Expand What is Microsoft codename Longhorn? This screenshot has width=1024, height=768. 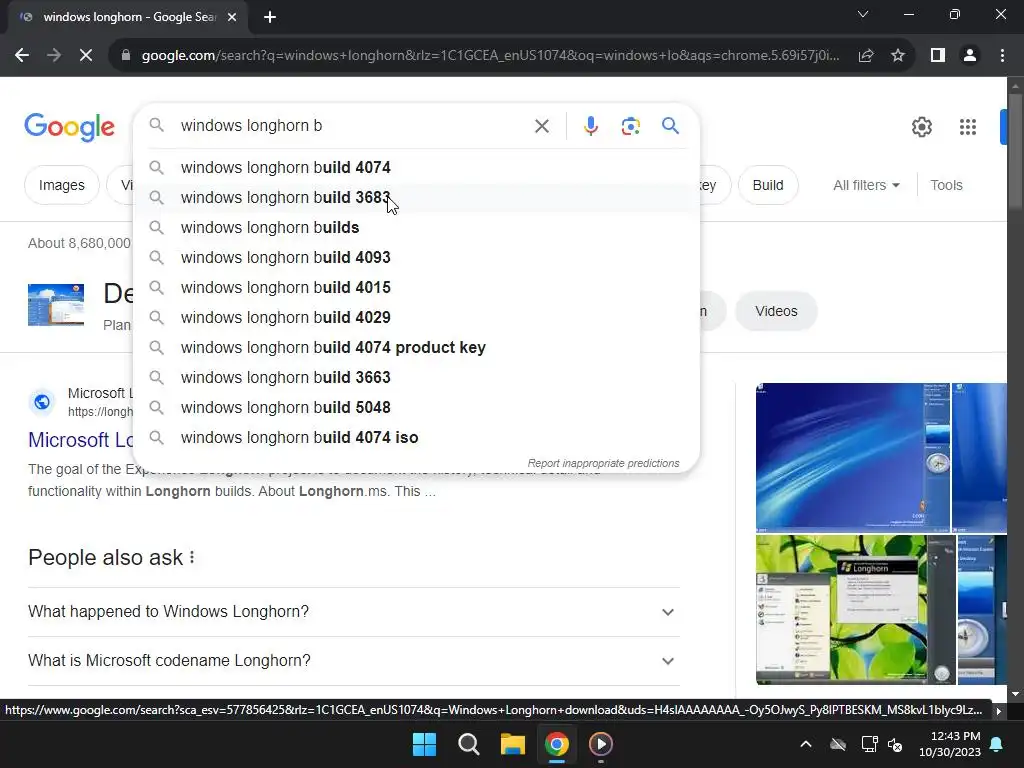point(353,661)
